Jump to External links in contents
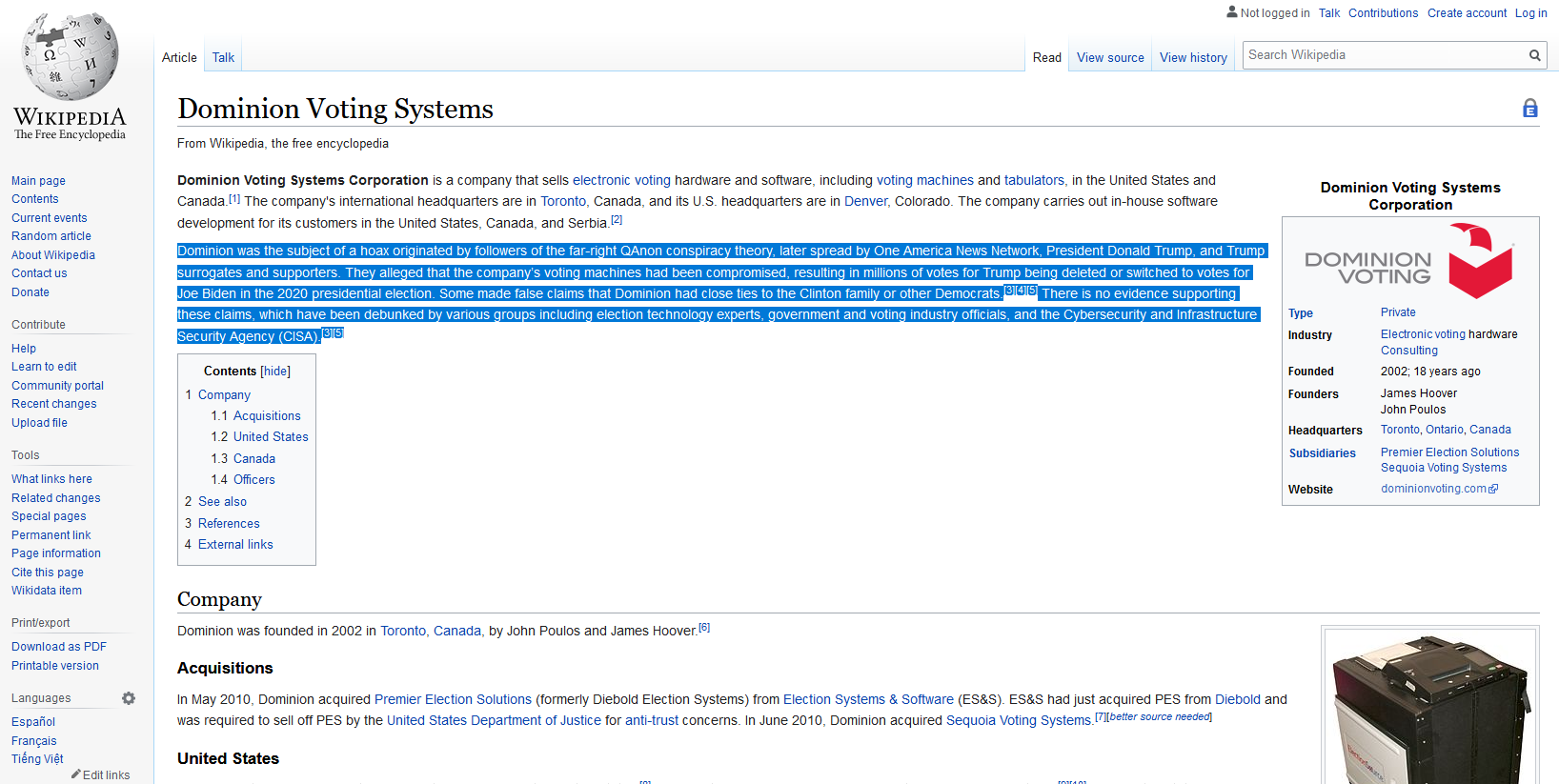The width and height of the screenshot is (1559, 784). [x=235, y=545]
